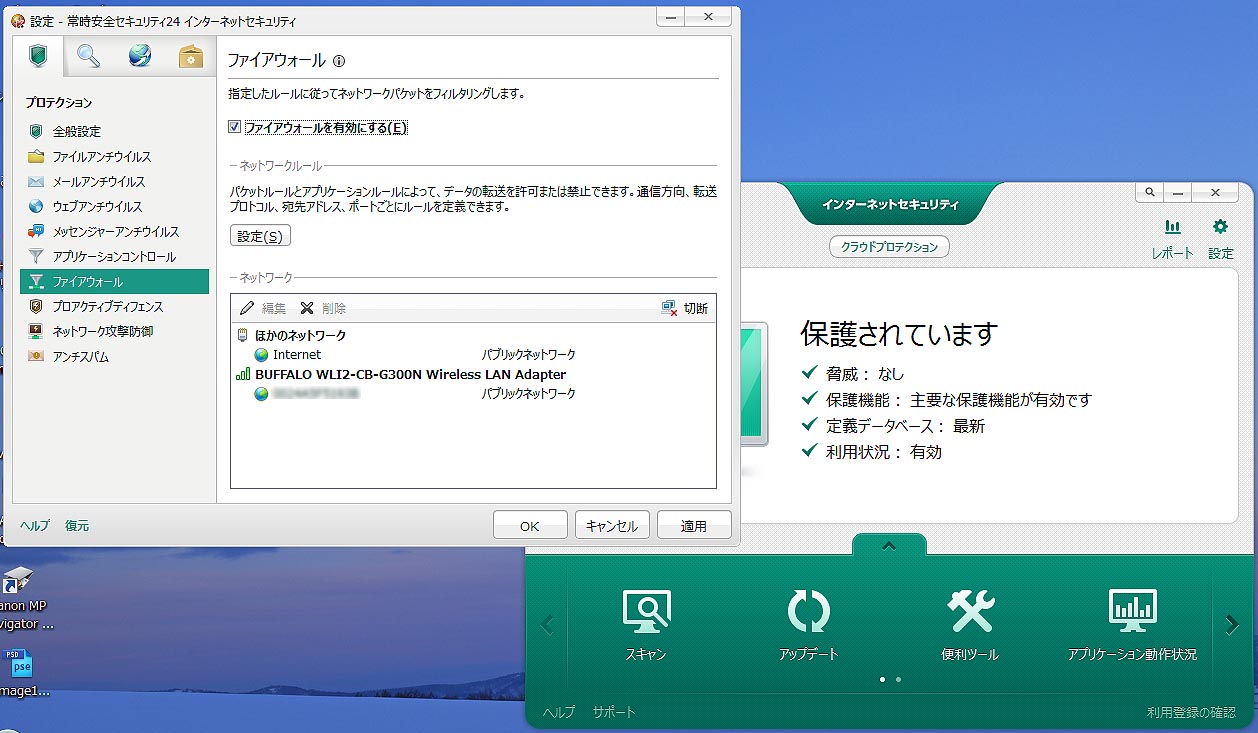This screenshot has width=1258, height=733.
Task: Click 削除 in the network toolbar
Action: pyautogui.click(x=323, y=308)
